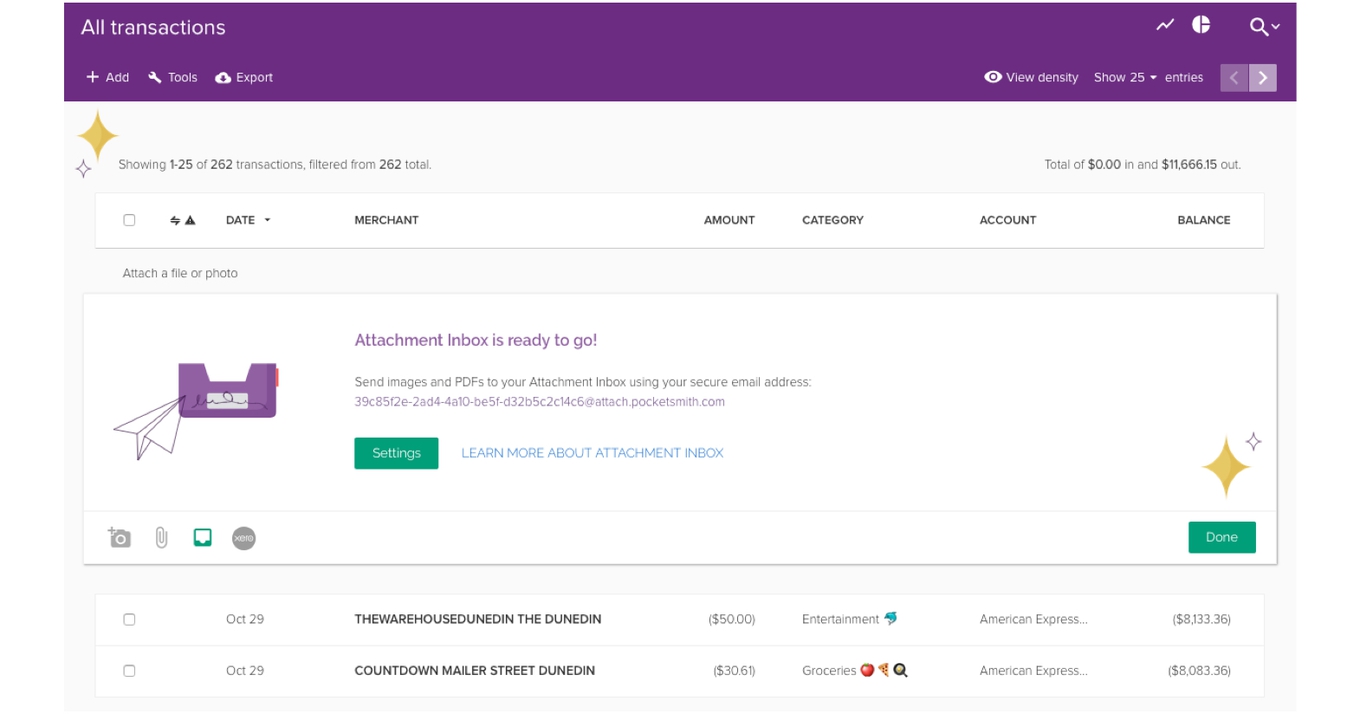
Task: Click the green Settings button
Action: click(396, 453)
